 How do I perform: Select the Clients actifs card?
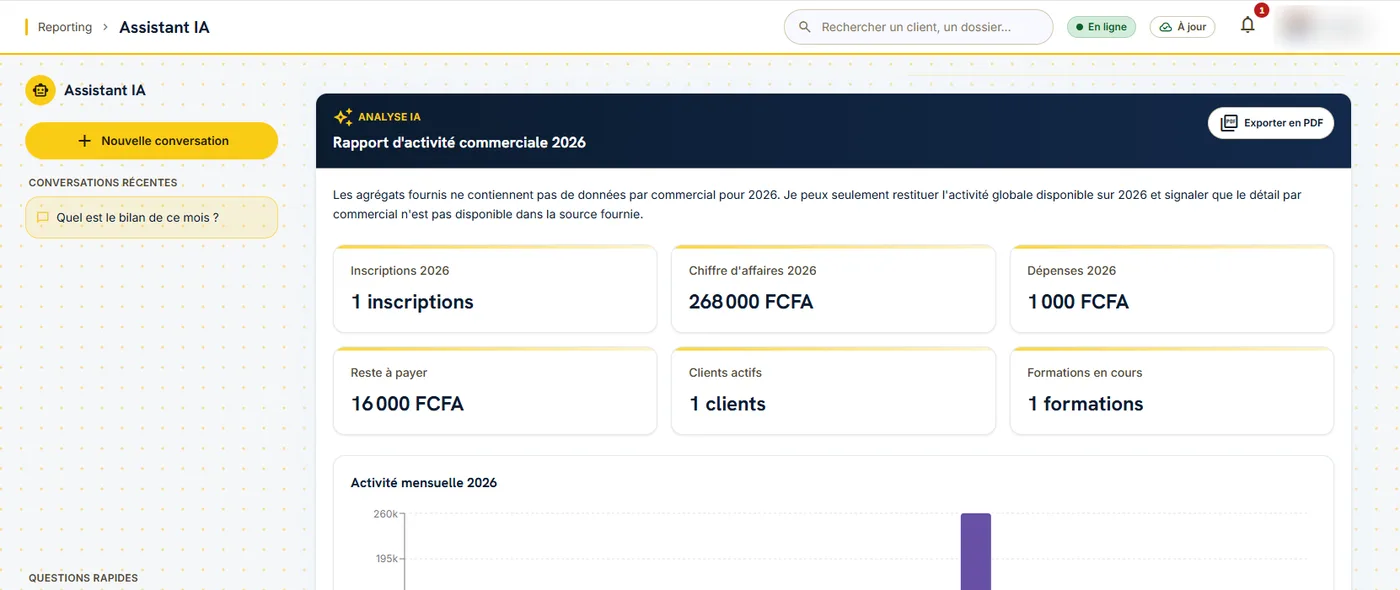[x=833, y=390]
